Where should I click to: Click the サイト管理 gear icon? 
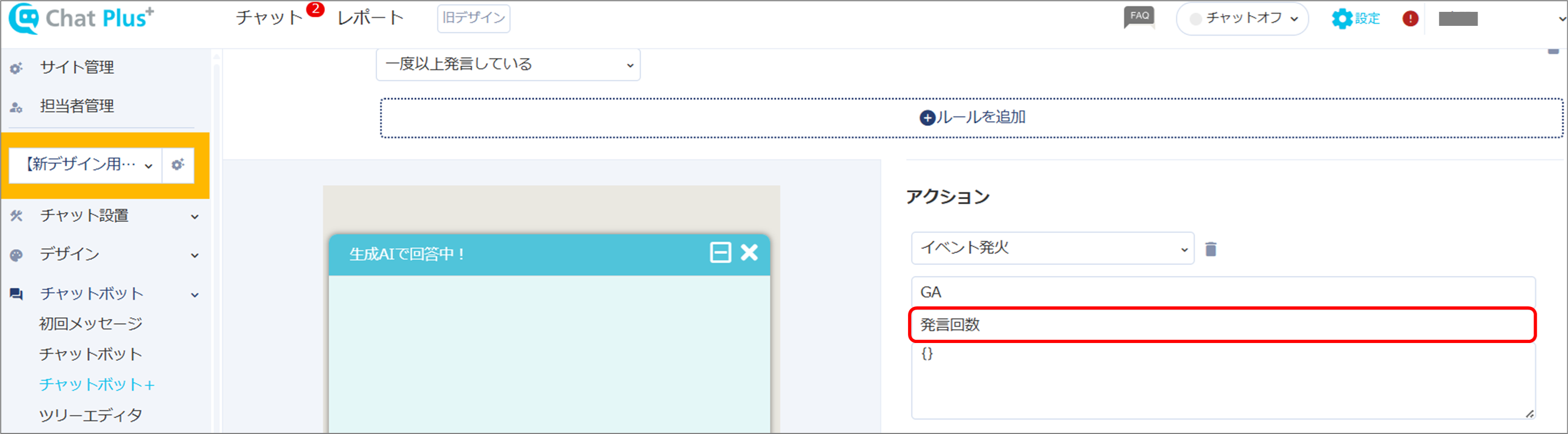point(17,68)
